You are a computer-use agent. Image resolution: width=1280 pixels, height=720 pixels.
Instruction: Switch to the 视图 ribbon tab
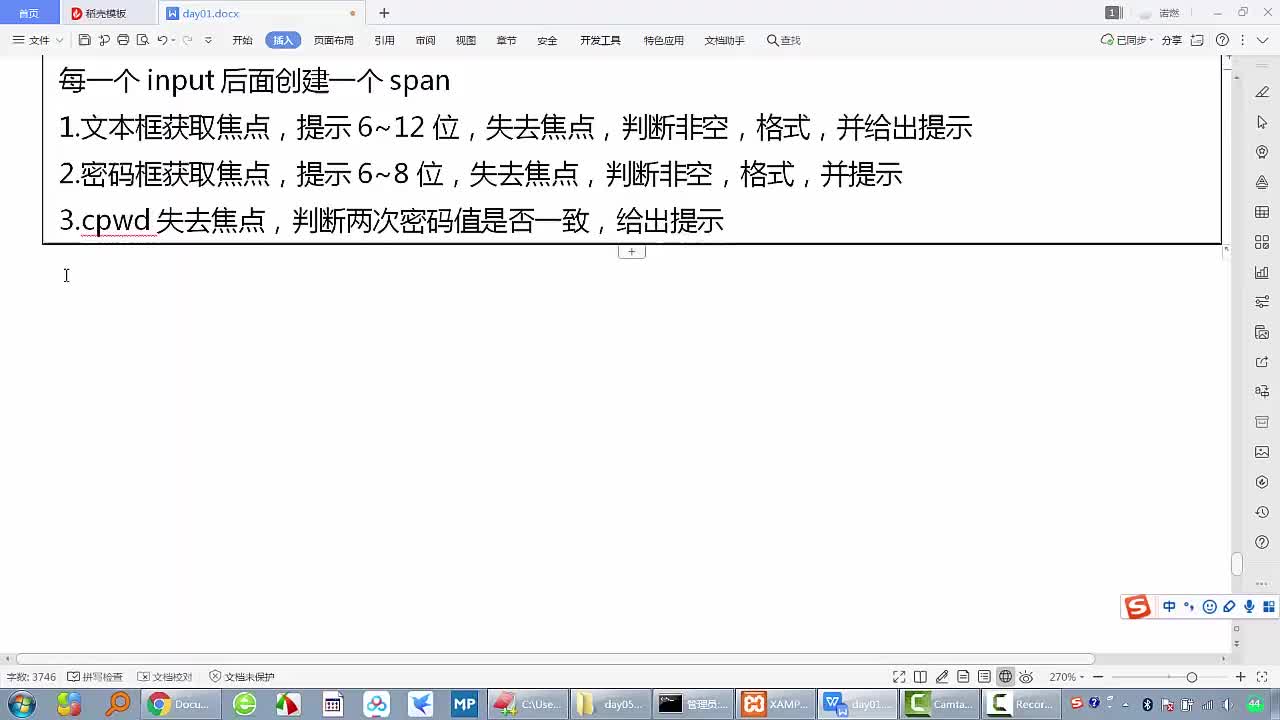[466, 40]
